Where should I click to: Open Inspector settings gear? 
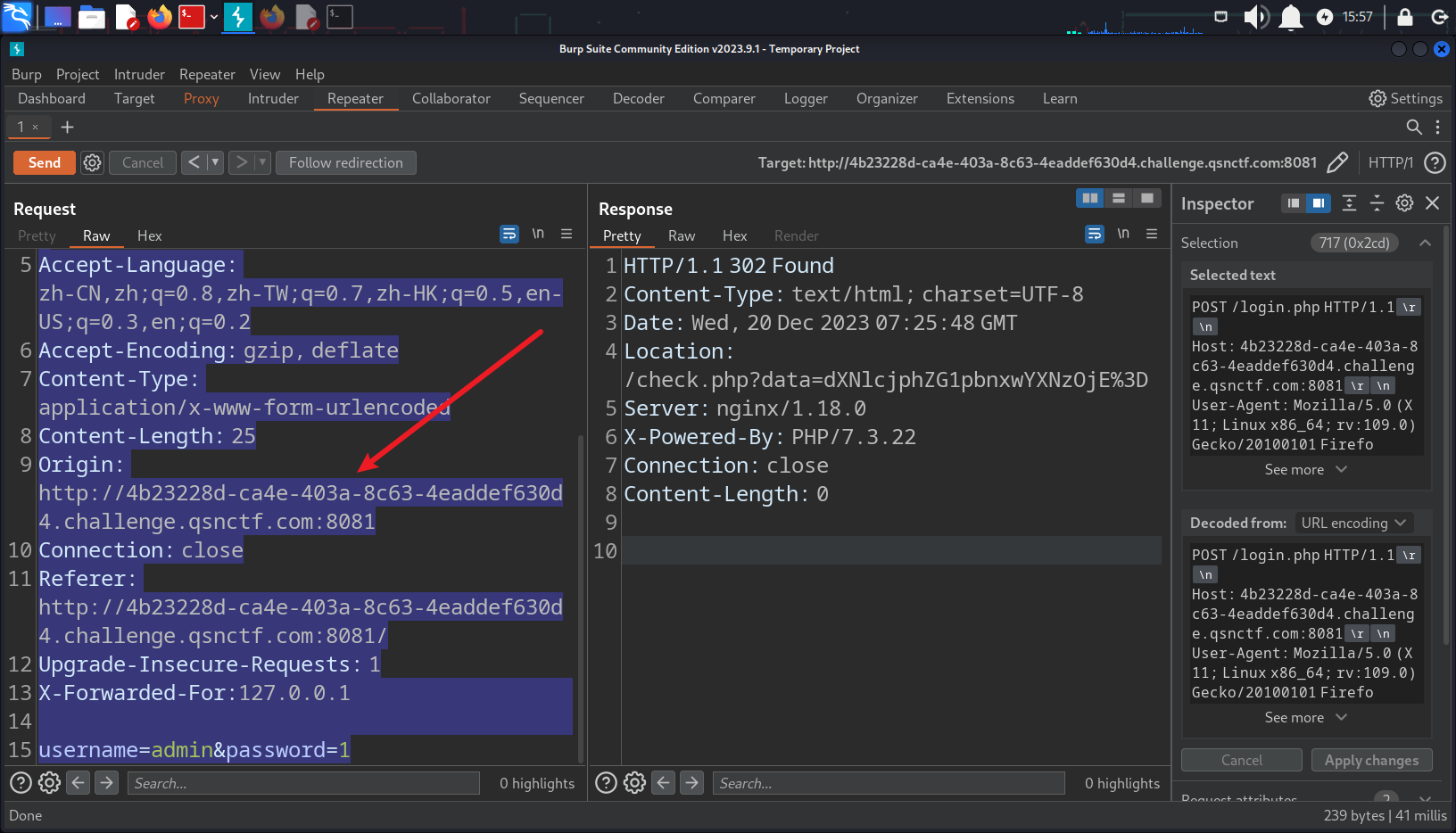coord(1404,203)
